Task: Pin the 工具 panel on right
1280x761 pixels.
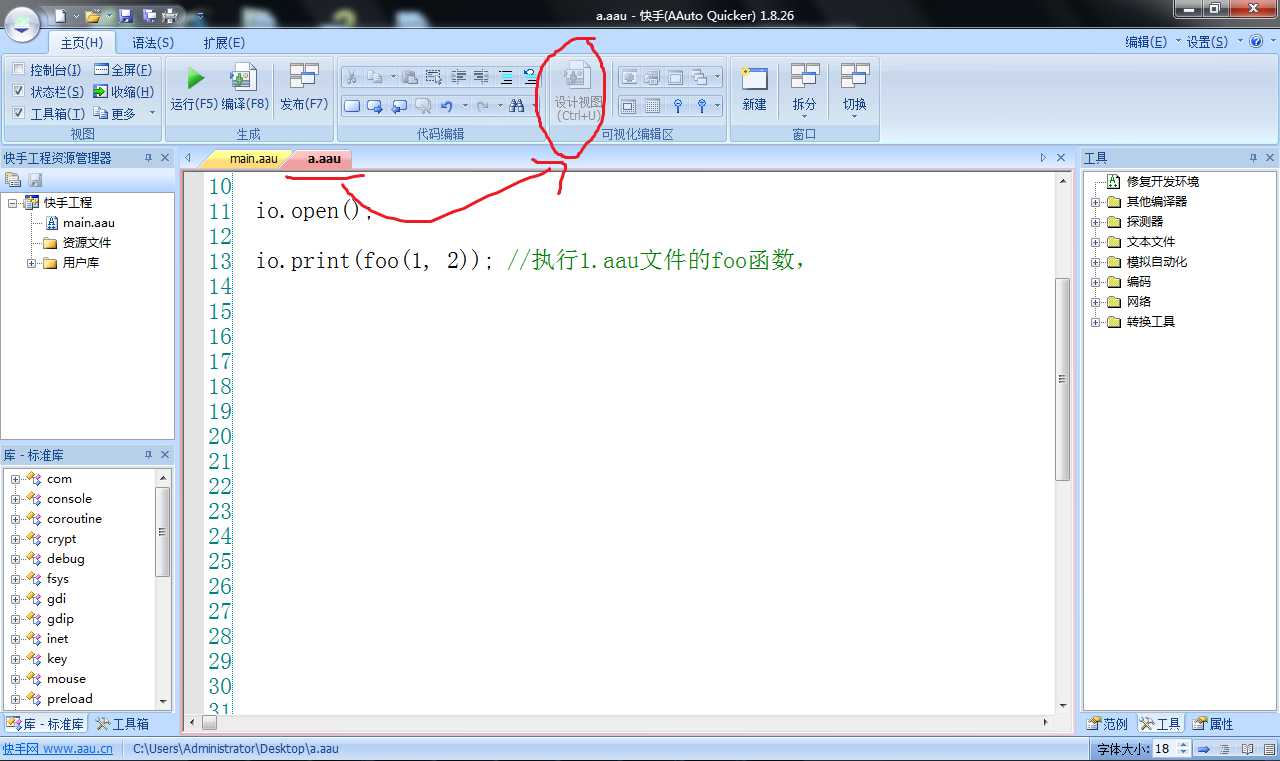Action: pyautogui.click(x=1253, y=158)
